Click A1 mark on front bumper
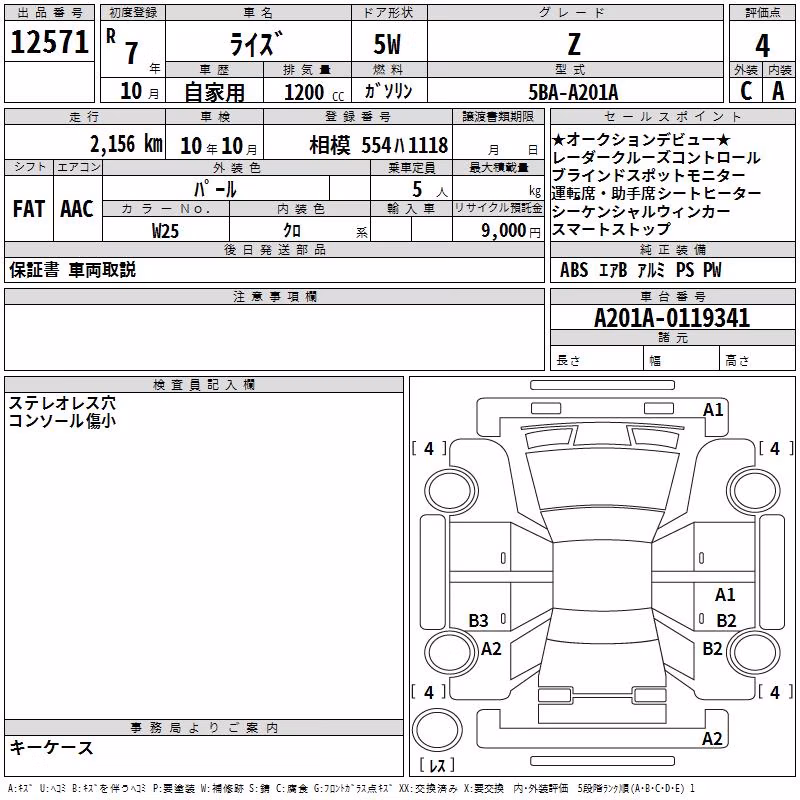Screen dimensions: 800x800 click(713, 409)
